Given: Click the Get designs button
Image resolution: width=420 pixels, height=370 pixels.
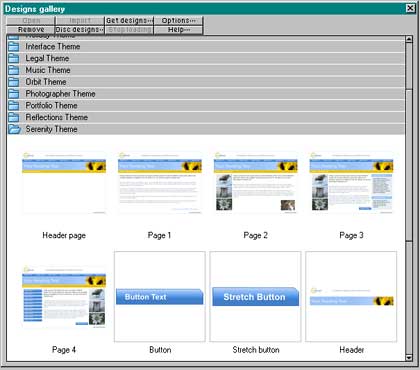Looking at the screenshot, I should point(129,21).
